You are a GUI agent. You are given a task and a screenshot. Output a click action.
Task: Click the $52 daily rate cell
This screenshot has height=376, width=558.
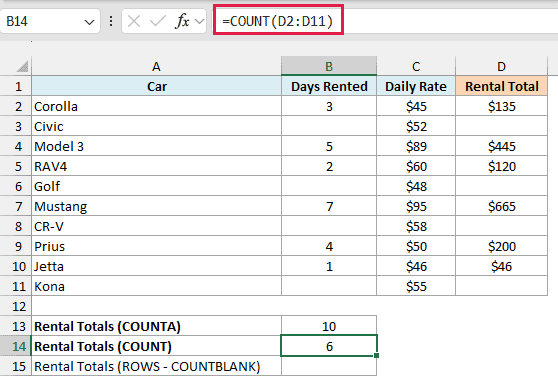(x=416, y=126)
